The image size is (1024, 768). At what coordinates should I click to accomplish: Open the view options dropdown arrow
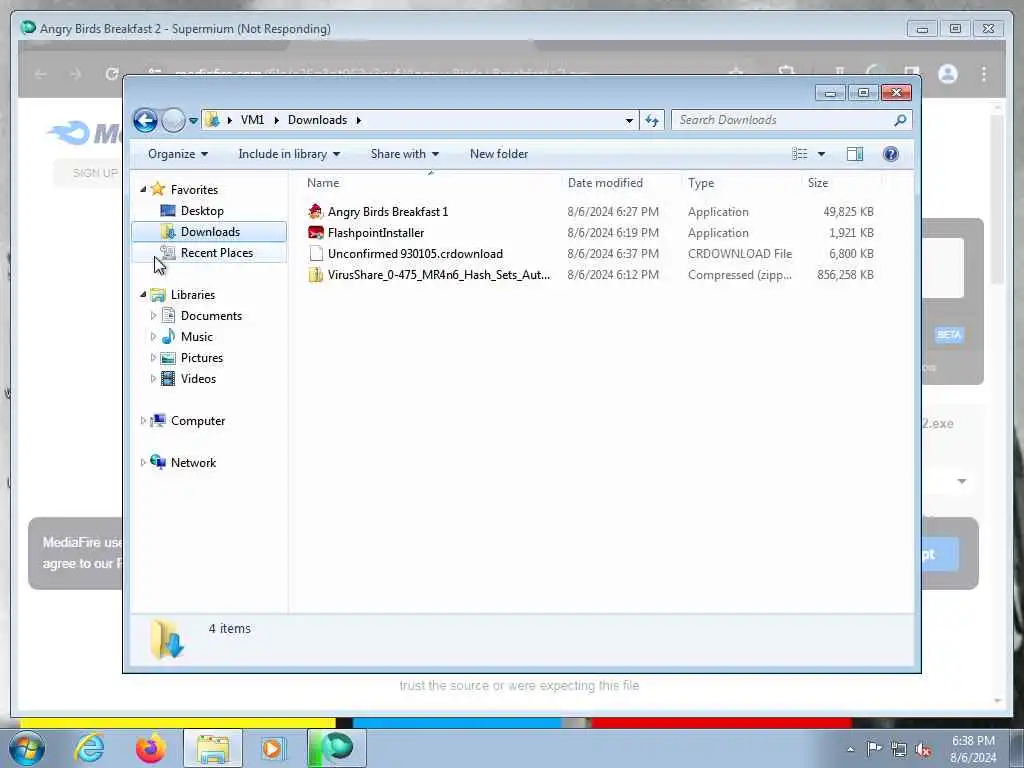(x=822, y=154)
